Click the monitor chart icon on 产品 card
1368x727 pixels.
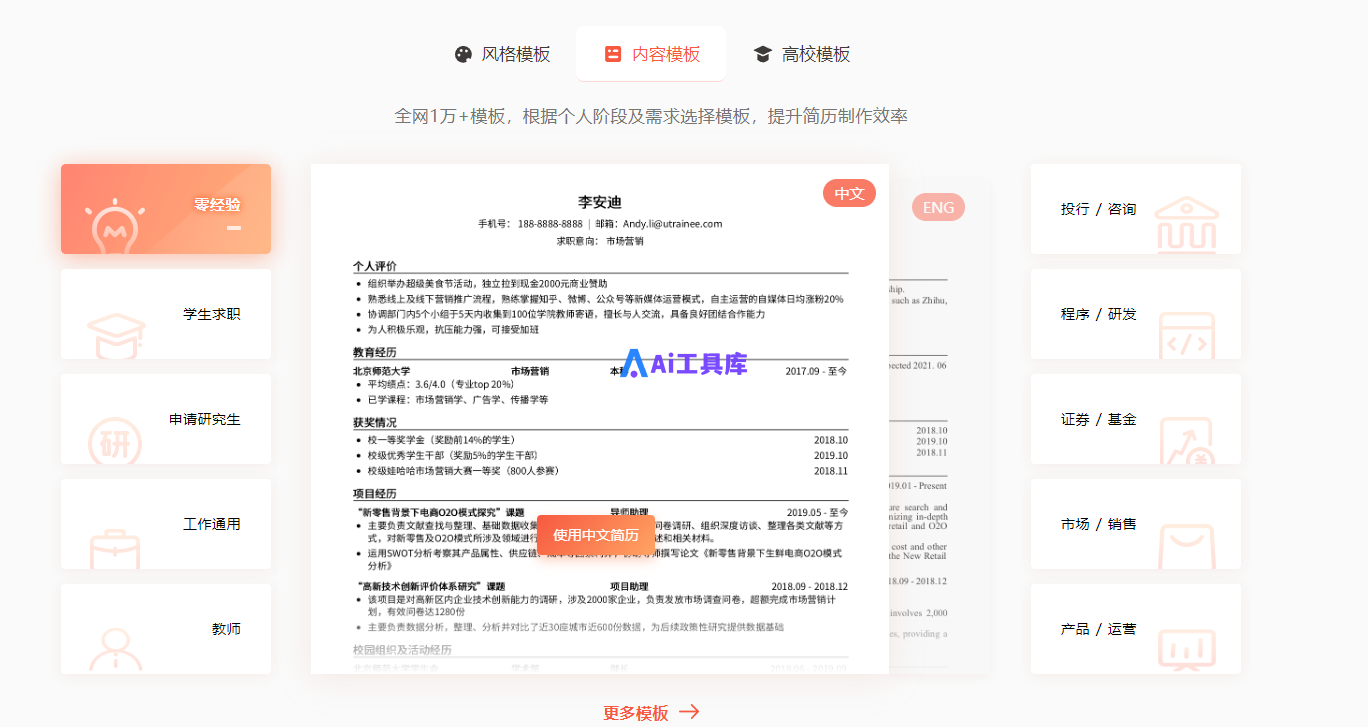pyautogui.click(x=1187, y=650)
